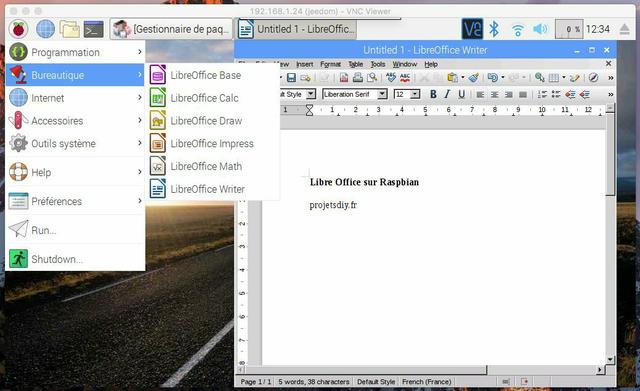The image size is (640, 391).
Task: Open the Navigator compass icon
Action: click(x=593, y=78)
